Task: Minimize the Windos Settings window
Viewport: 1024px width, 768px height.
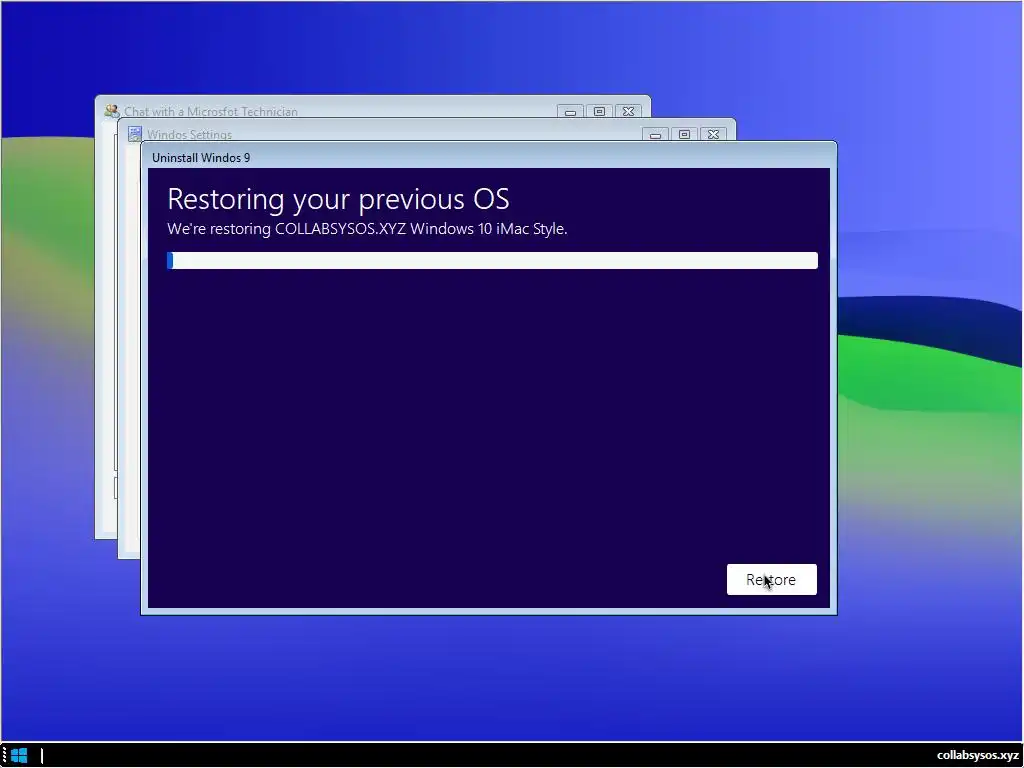Action: 655,135
